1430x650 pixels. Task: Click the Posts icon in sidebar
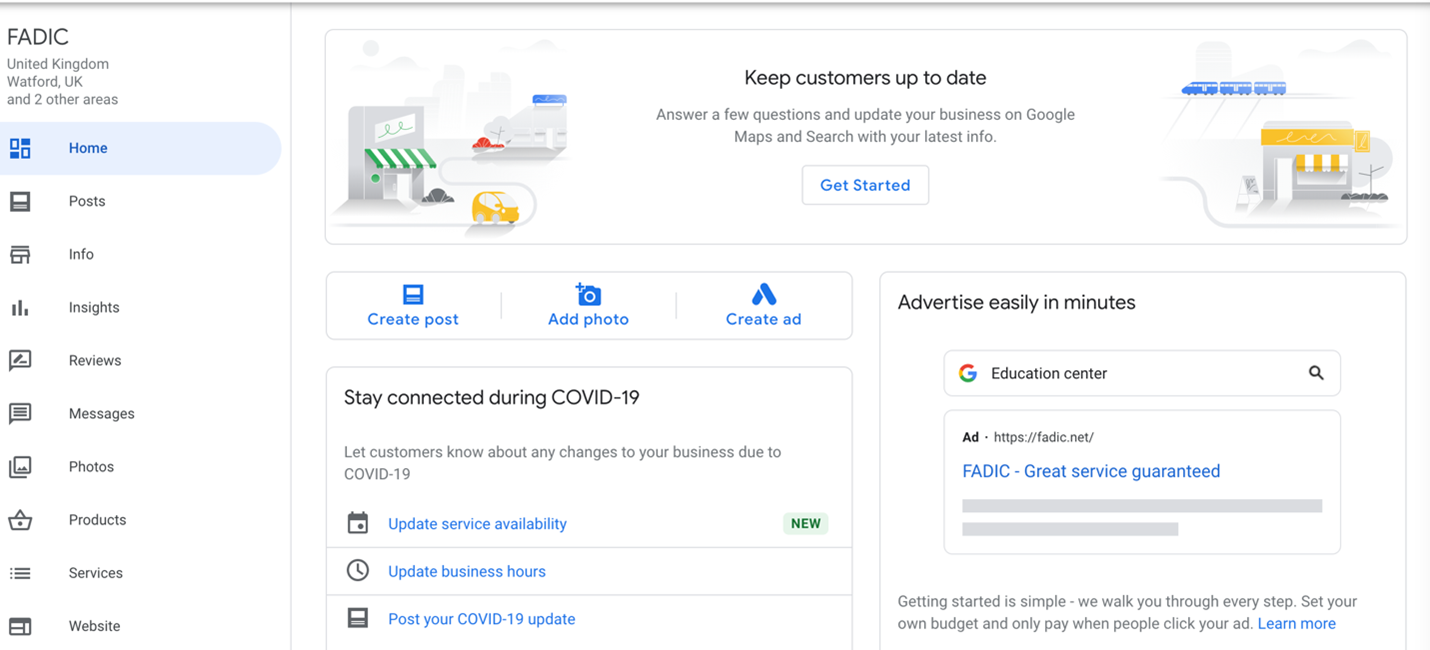tap(20, 201)
